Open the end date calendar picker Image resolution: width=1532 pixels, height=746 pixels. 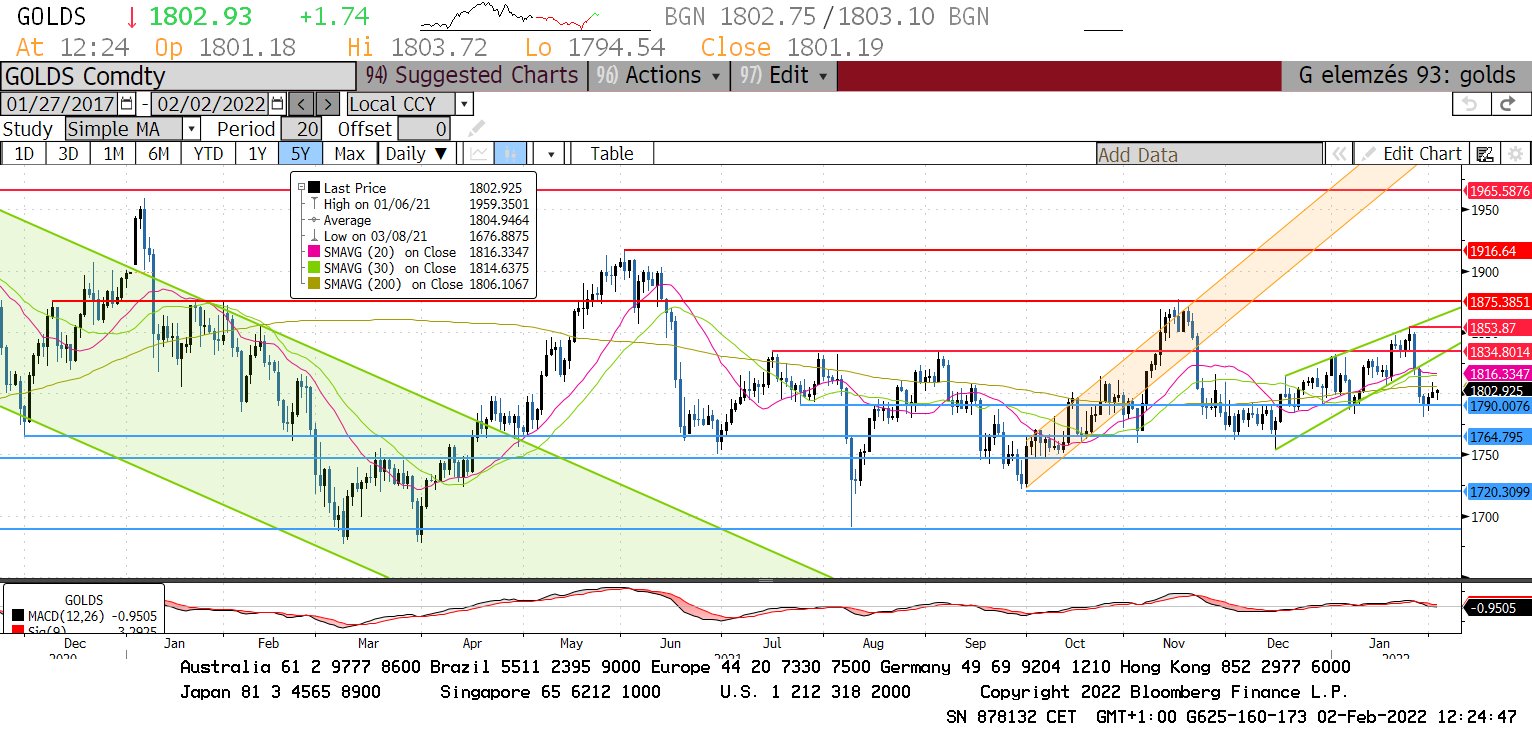tap(277, 104)
